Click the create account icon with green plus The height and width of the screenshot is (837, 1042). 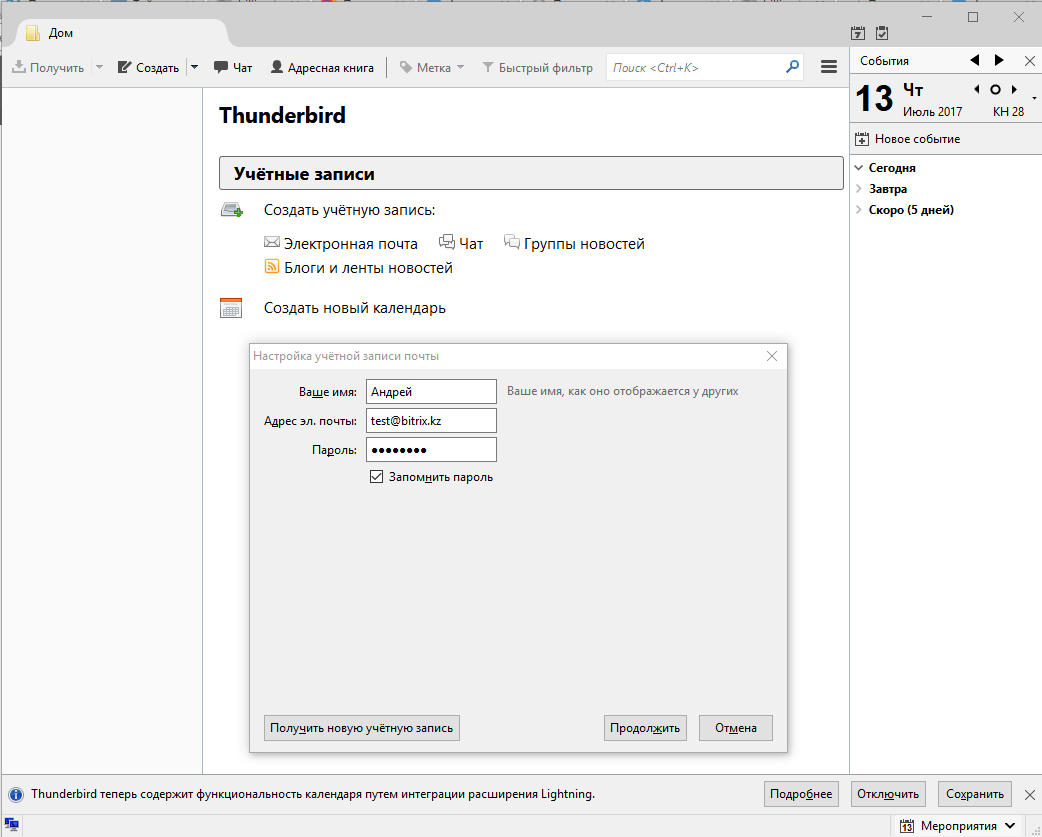tap(231, 211)
